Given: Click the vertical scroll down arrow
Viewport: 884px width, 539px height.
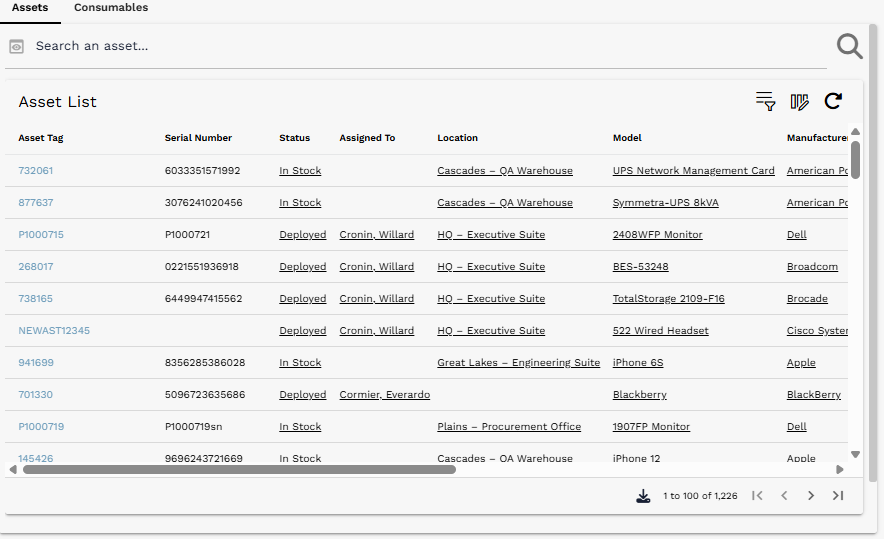Looking at the screenshot, I should click(855, 454).
